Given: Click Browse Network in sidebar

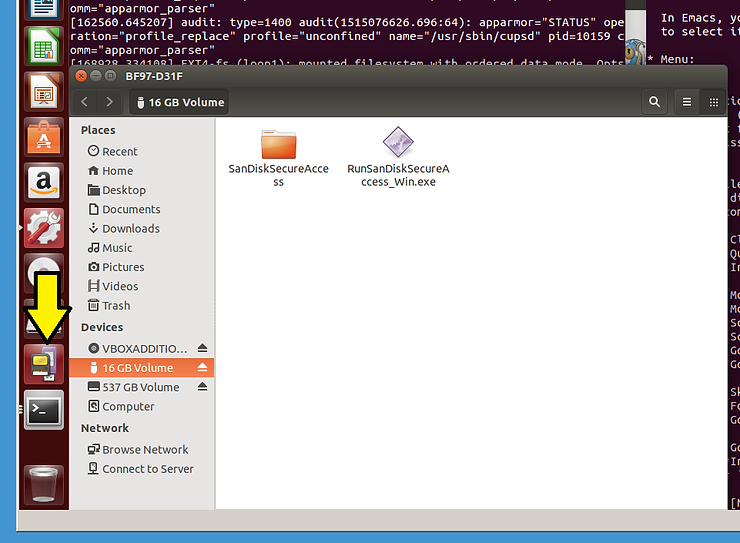Looking at the screenshot, I should (x=145, y=450).
